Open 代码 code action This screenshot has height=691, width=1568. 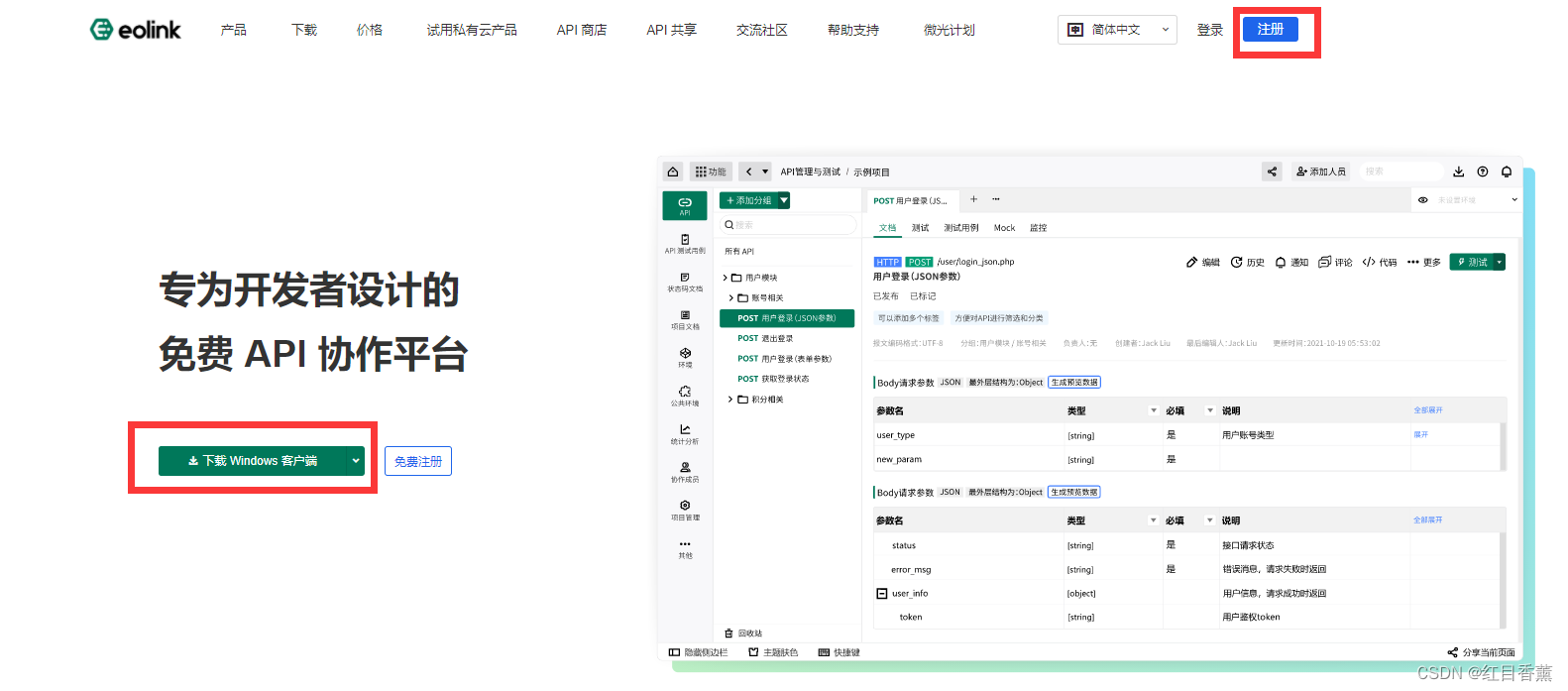[x=1380, y=262]
